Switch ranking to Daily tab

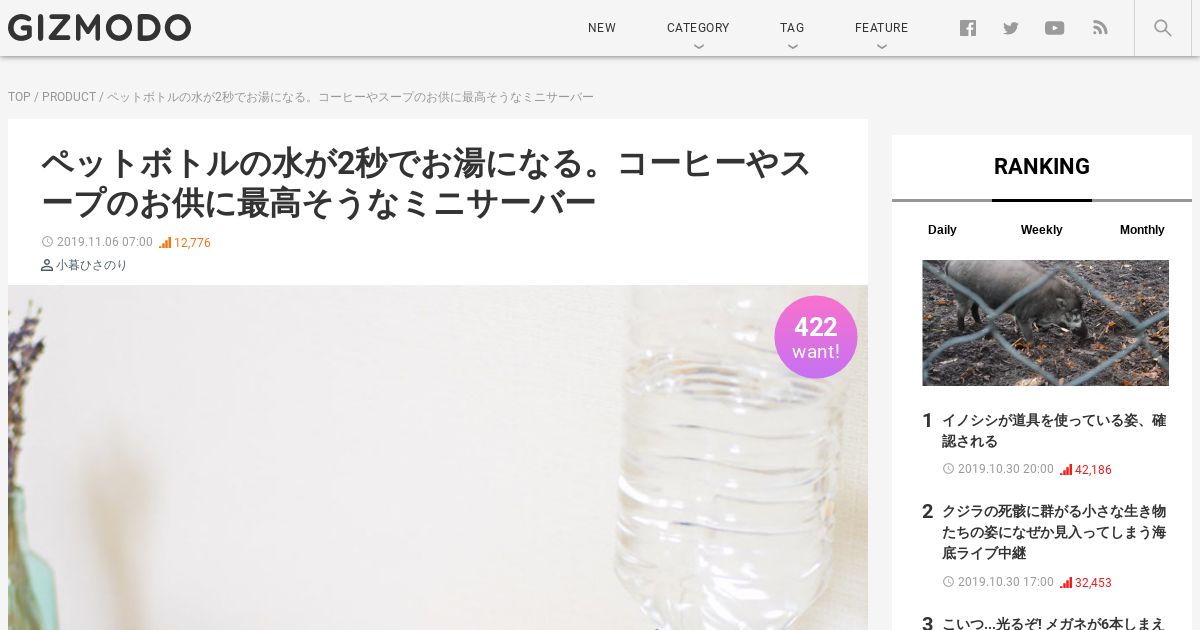tap(942, 230)
